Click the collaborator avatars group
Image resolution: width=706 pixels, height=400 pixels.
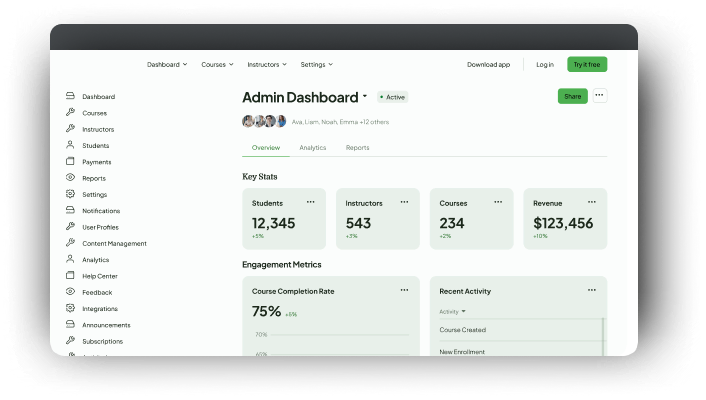click(x=264, y=121)
